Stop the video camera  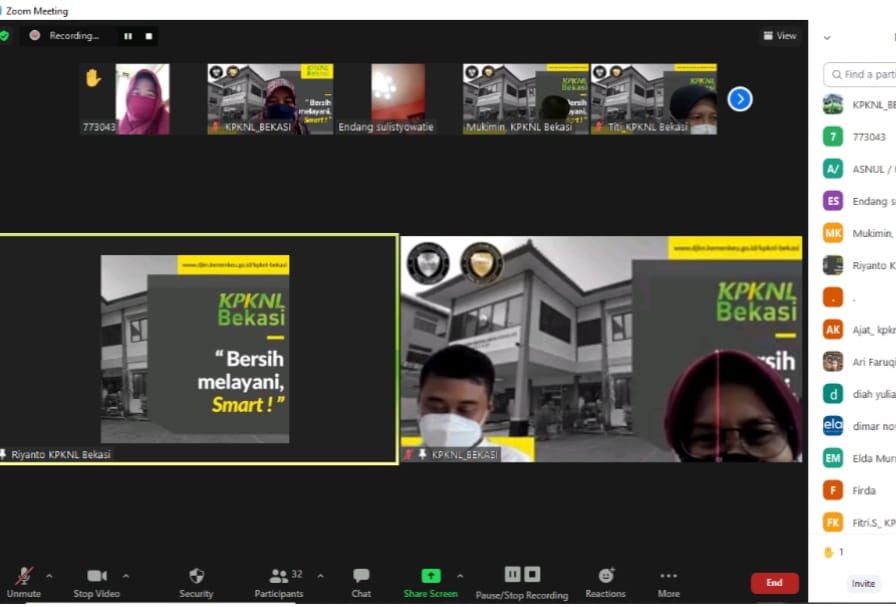click(x=96, y=580)
